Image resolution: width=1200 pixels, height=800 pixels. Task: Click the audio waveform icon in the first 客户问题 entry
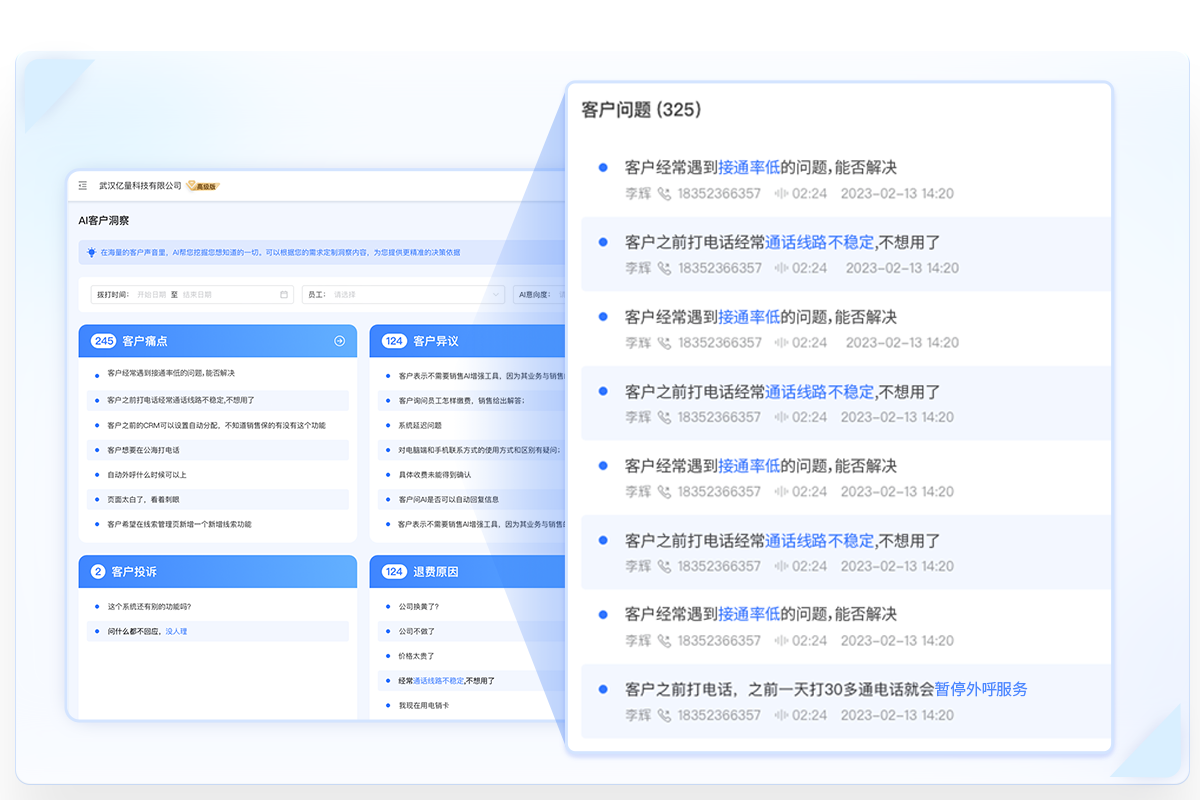pyautogui.click(x=781, y=194)
